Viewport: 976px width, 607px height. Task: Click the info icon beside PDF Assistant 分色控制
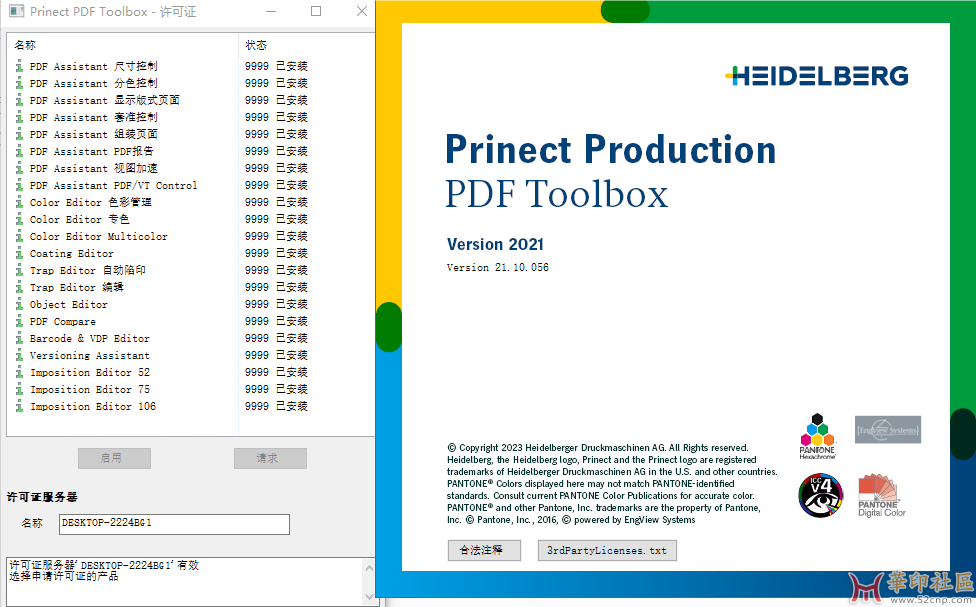click(19, 83)
